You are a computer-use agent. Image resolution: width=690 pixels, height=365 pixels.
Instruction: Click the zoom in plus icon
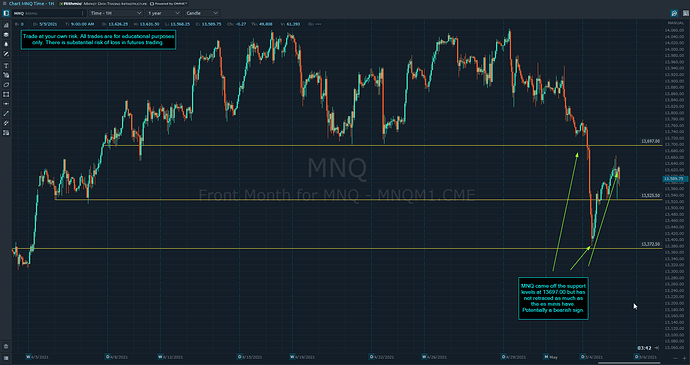(684, 358)
